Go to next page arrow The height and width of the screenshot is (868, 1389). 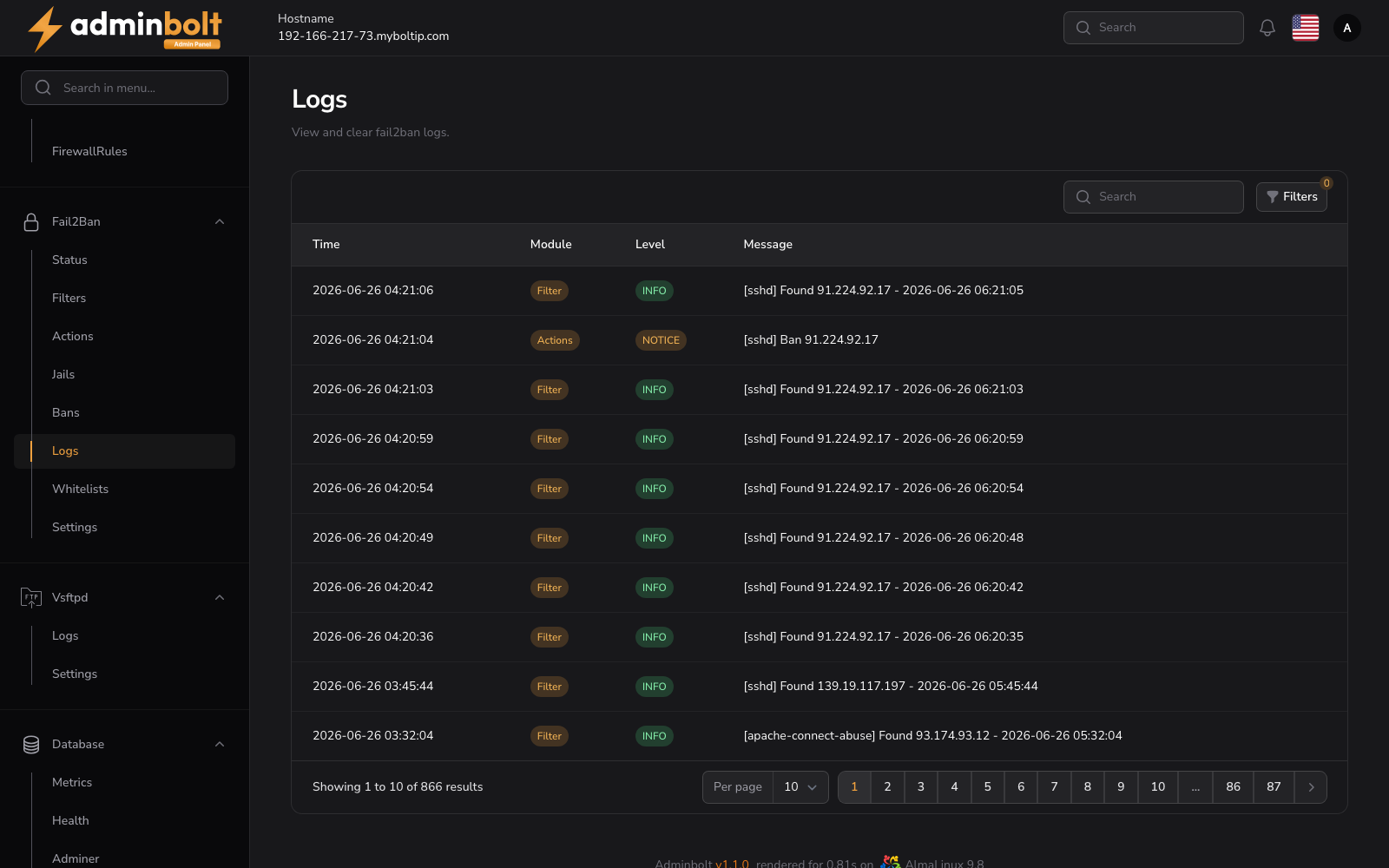point(1311,787)
